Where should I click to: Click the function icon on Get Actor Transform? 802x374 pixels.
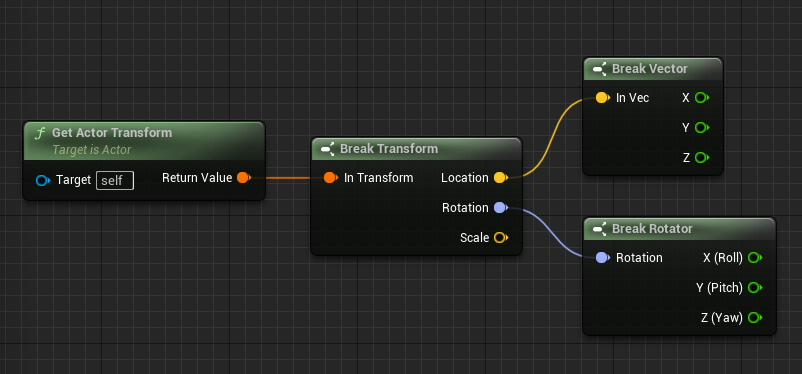40,133
